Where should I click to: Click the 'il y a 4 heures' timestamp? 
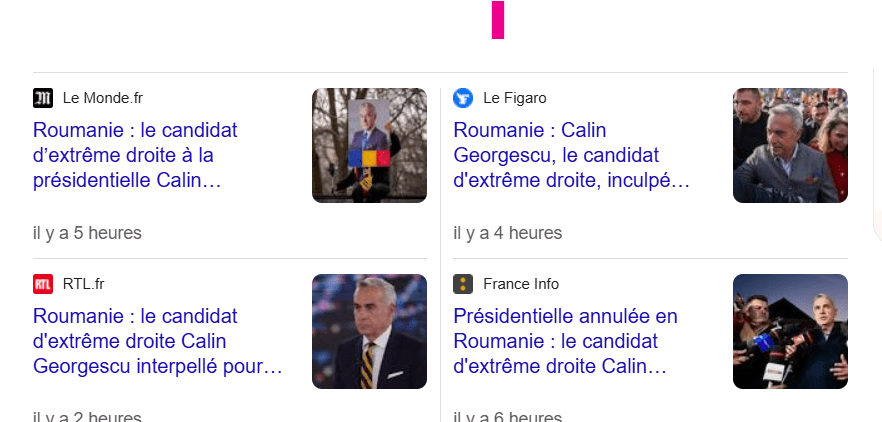508,233
